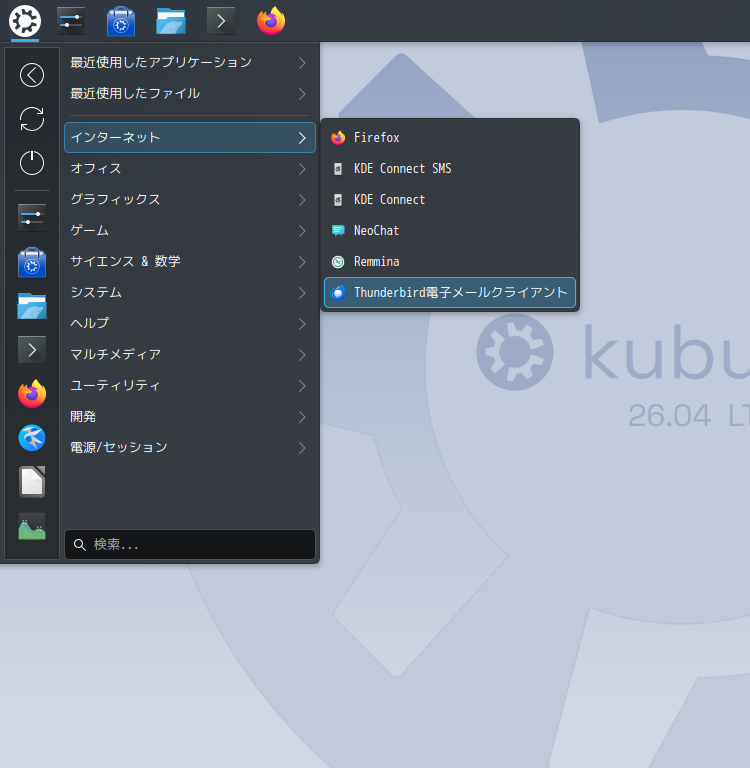The height and width of the screenshot is (768, 750).
Task: Click the search magnifier icon
Action: pyautogui.click(x=79, y=545)
